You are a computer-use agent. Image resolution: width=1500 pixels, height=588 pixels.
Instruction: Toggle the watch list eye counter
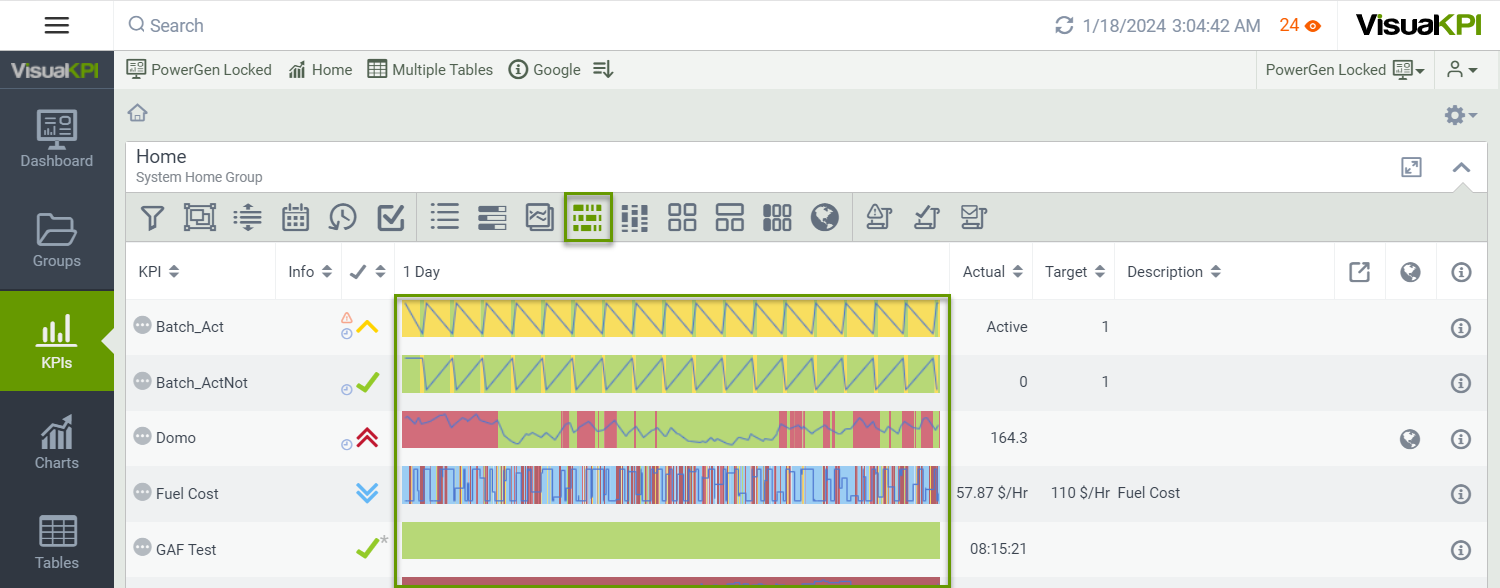(x=1300, y=26)
